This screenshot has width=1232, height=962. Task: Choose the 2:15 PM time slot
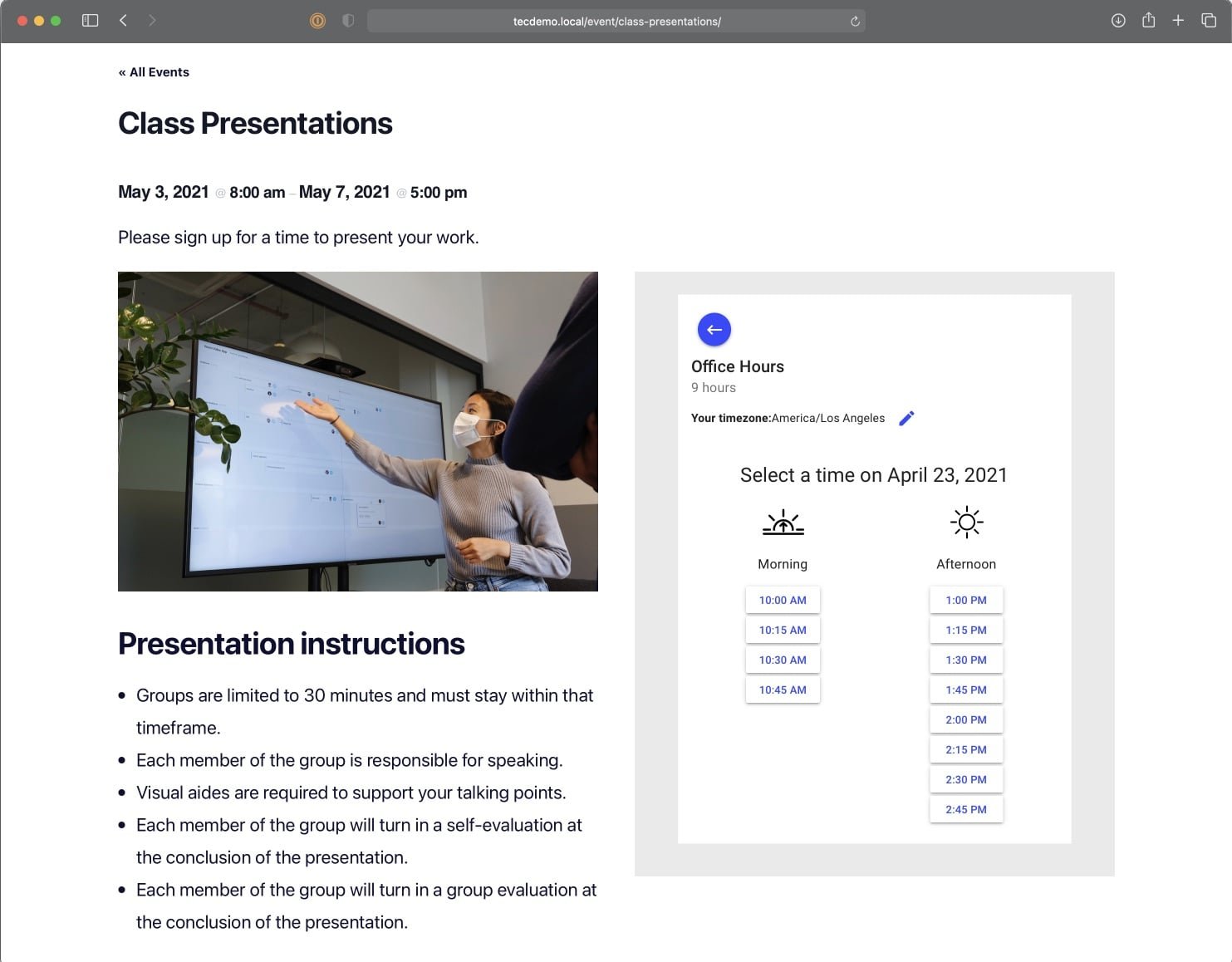tap(966, 749)
